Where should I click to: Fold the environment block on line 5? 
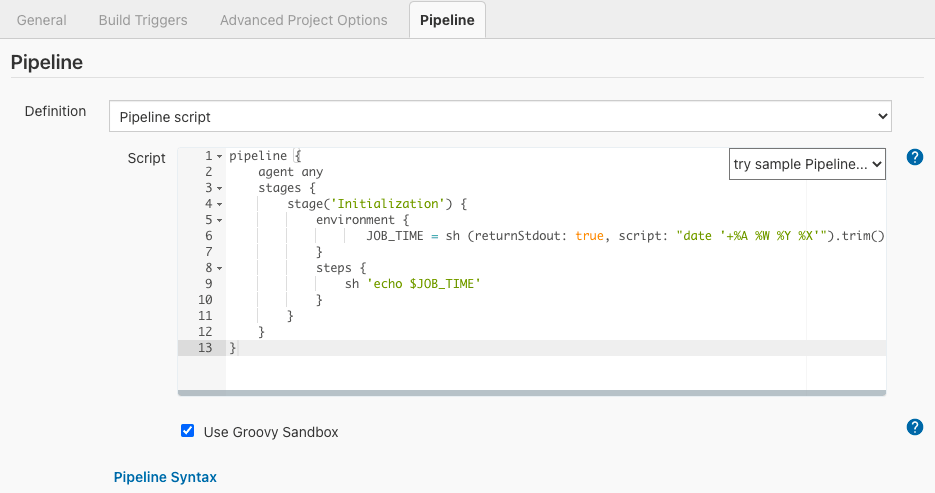(x=219, y=220)
